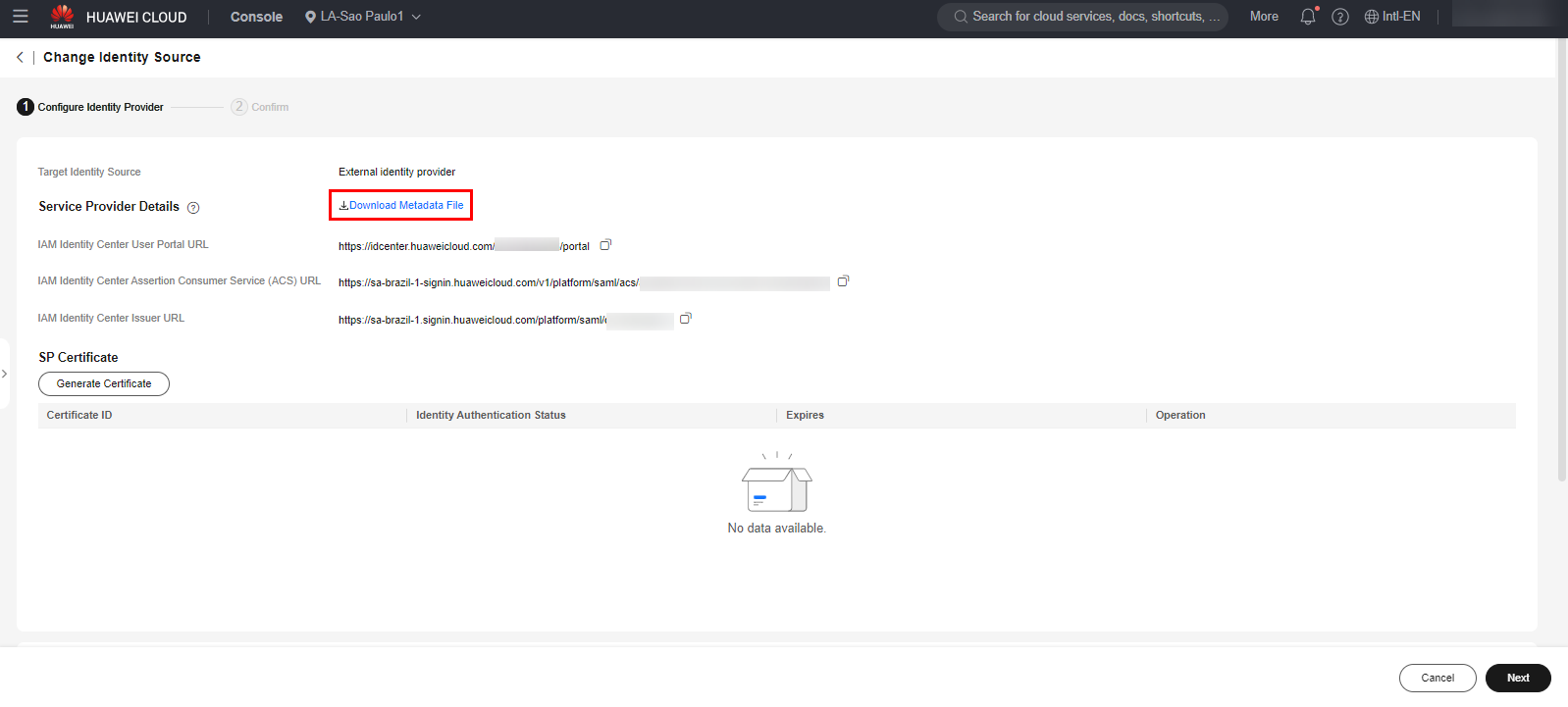Show the Service Provider Details help tooltip
1568x707 pixels.
[x=193, y=208]
